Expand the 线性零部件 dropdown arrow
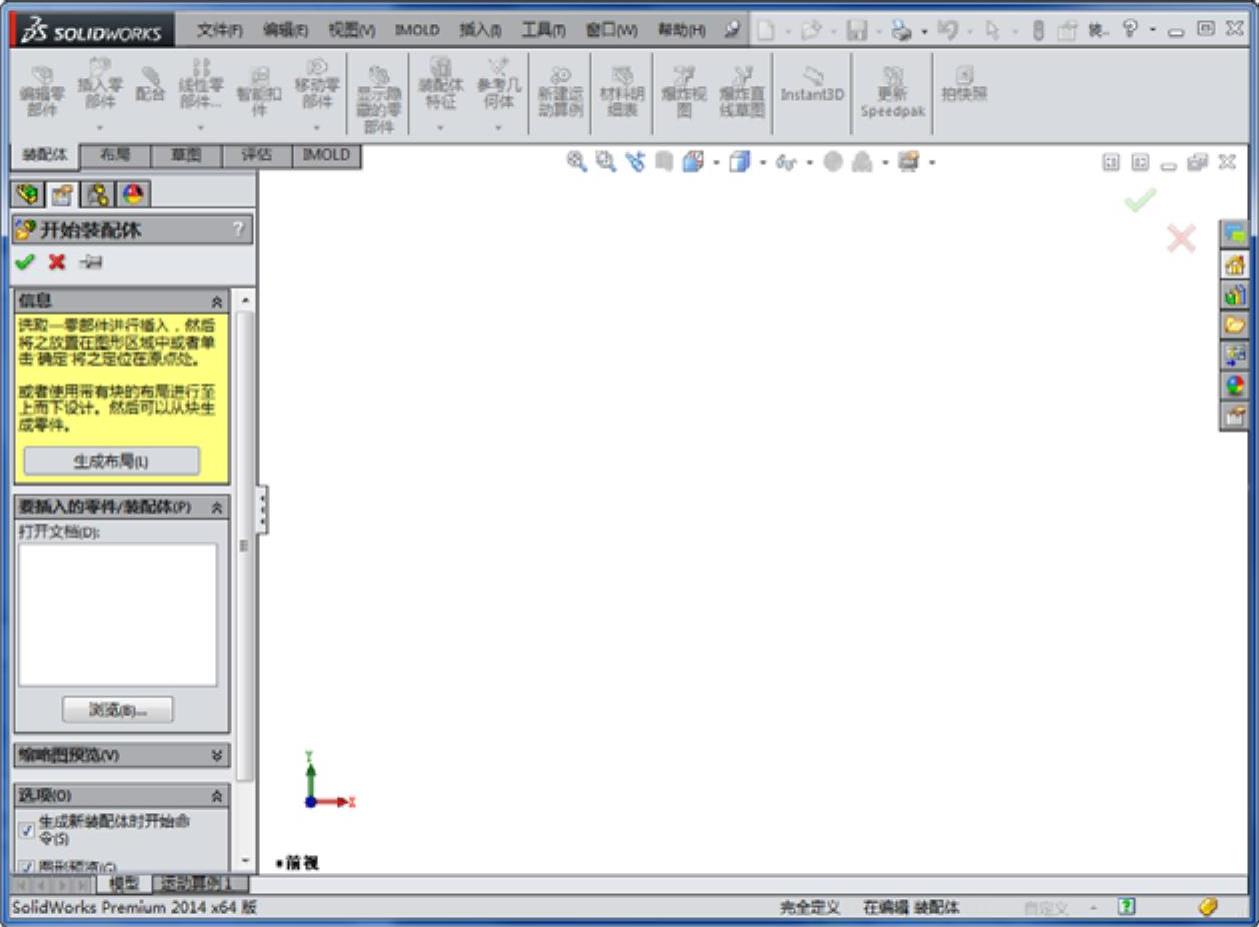Image resolution: width=1259 pixels, height=927 pixels. pyautogui.click(x=201, y=128)
